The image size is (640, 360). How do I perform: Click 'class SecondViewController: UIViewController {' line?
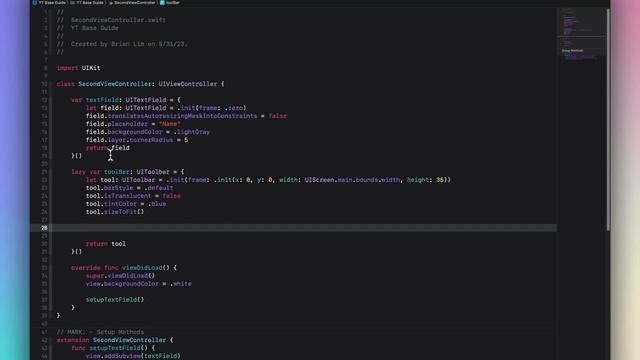pos(140,84)
